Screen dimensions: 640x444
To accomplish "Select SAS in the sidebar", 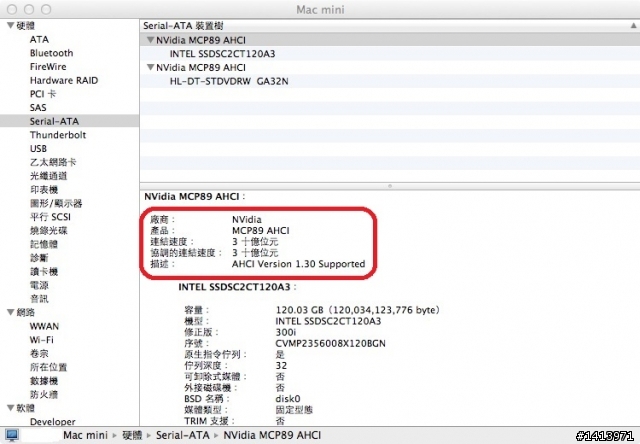I will point(38,108).
